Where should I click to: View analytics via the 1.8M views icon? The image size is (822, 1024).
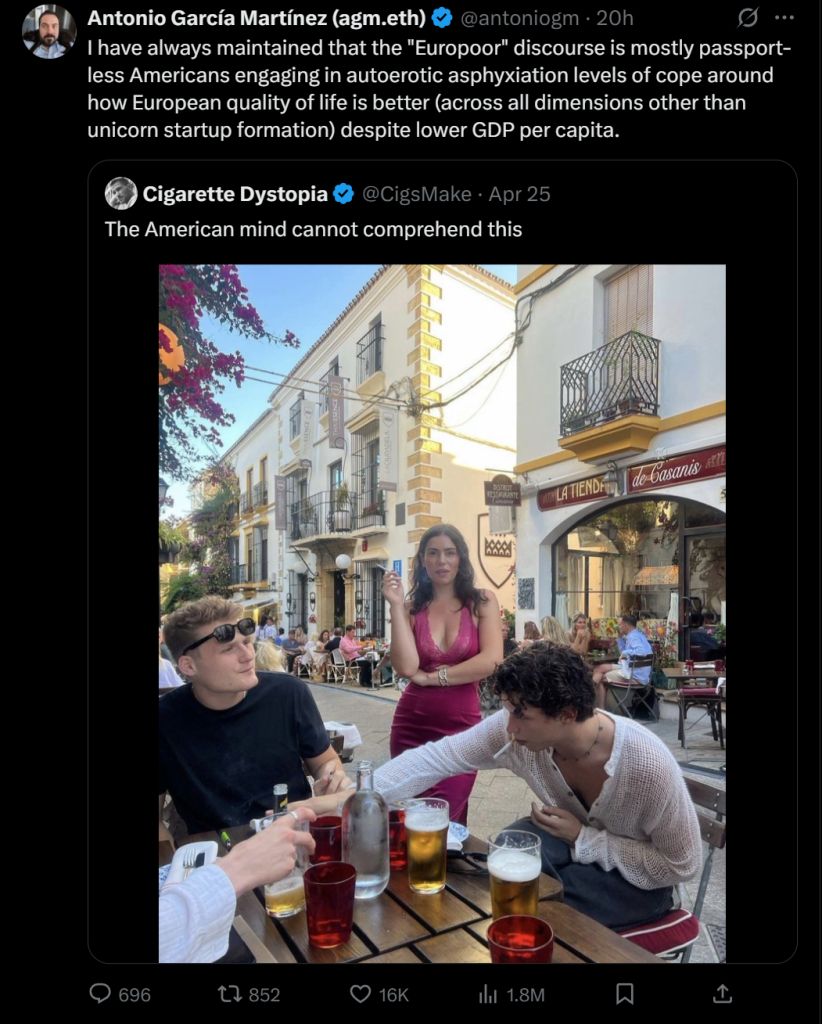(x=488, y=994)
